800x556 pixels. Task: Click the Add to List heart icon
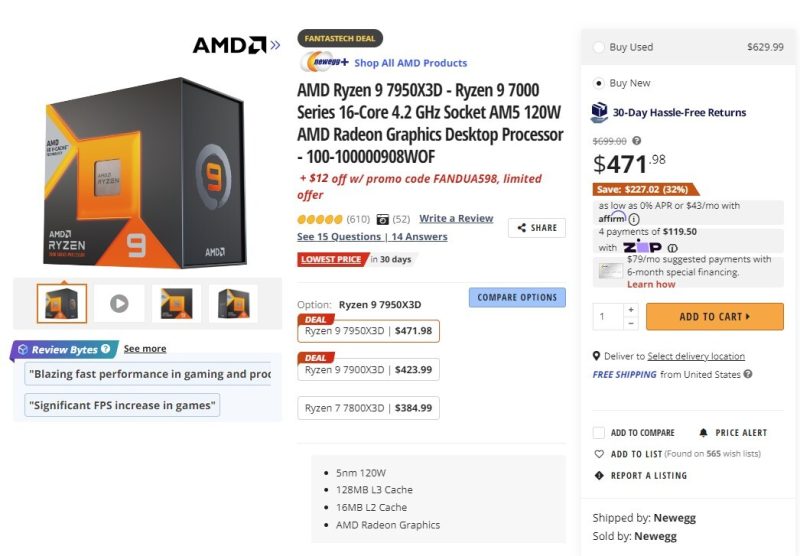point(599,454)
